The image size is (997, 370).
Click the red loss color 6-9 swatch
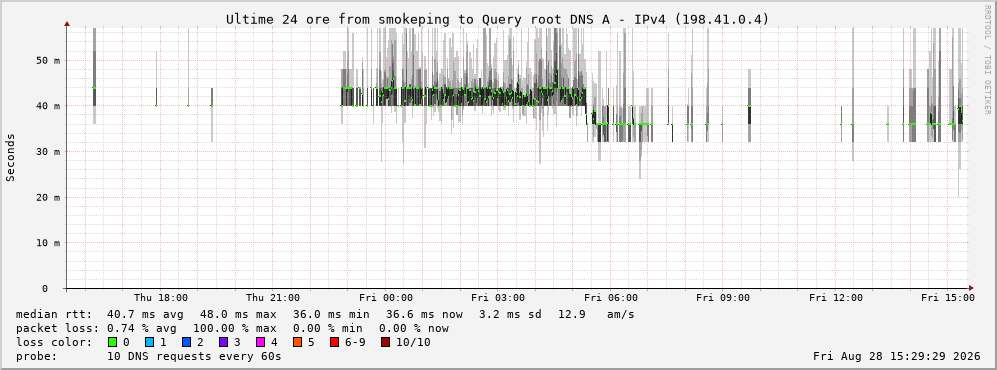334,342
